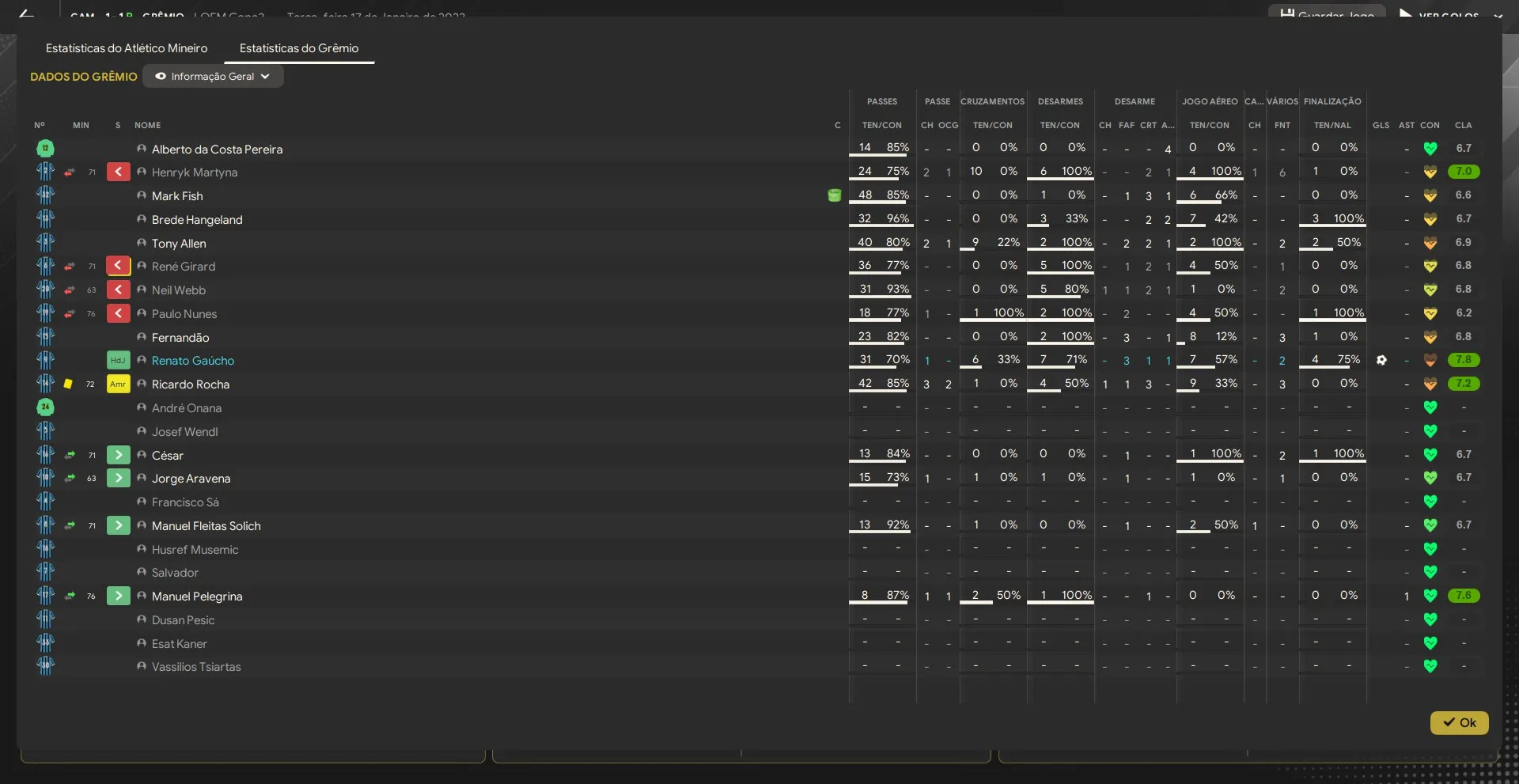Click condition heart icon for Alberto da Costa Pereira
Viewport: 1519px width, 784px height.
click(x=1430, y=148)
